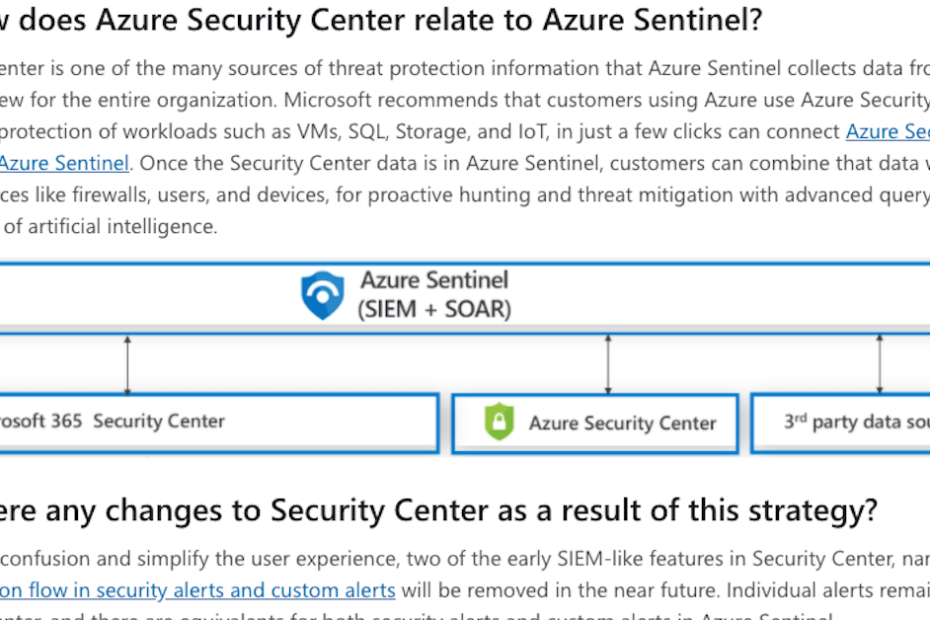This screenshot has width=930, height=620.
Task: Click the heading about Azure Security Center and Sentinel
Action: [x=381, y=20]
